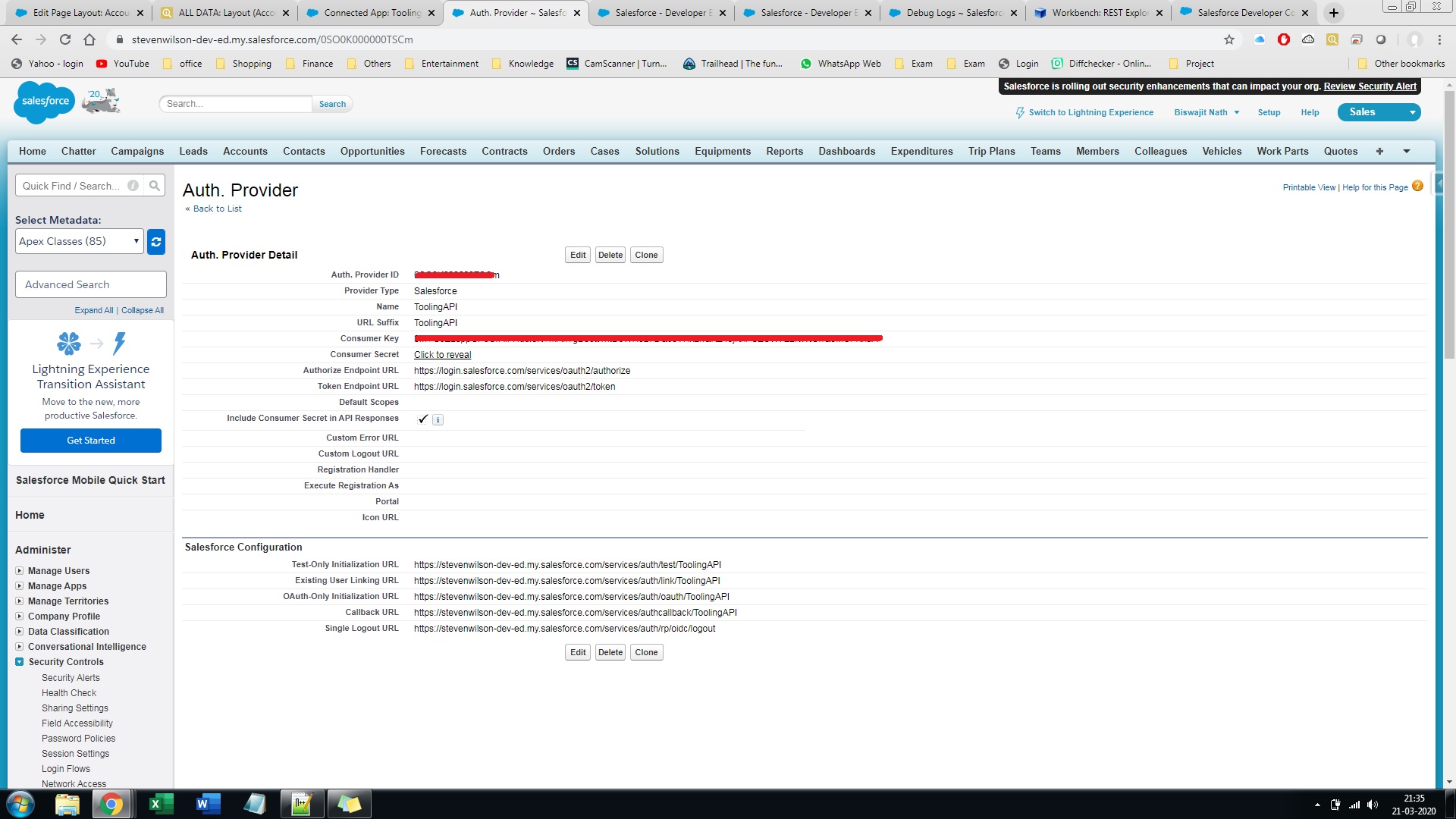Click the Clone button
This screenshot has width=1456, height=819.
(646, 255)
